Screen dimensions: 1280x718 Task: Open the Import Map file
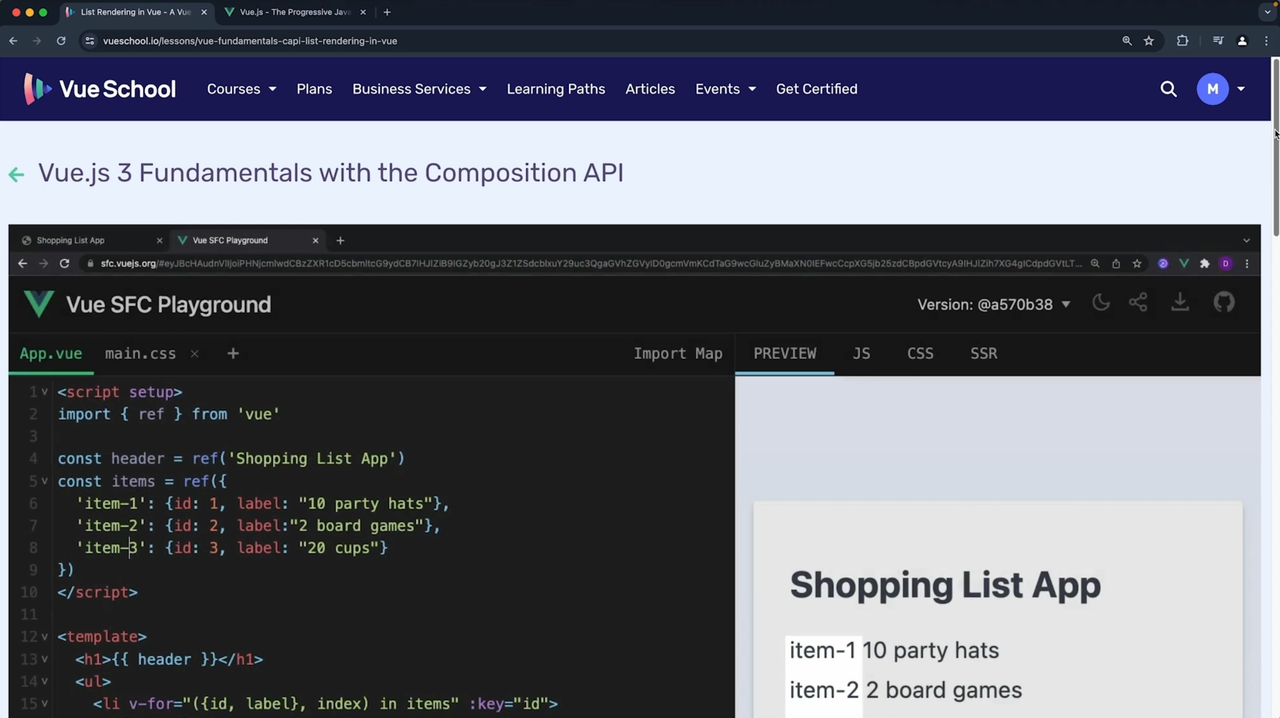tap(678, 353)
